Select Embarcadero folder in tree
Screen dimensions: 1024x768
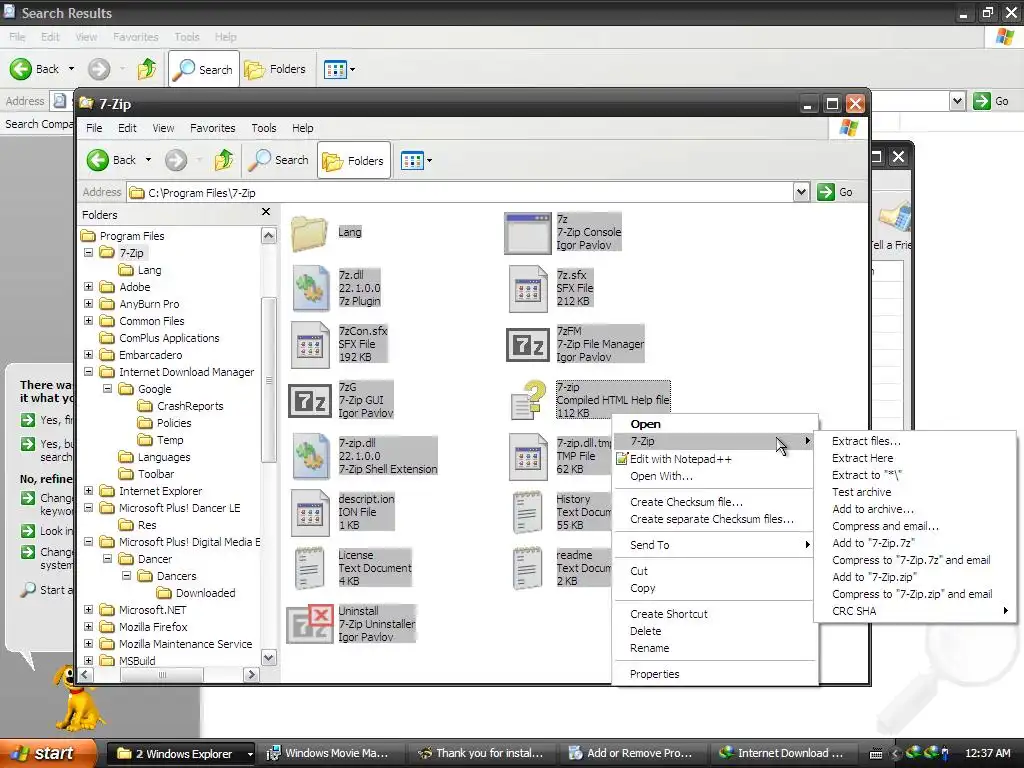pyautogui.click(x=151, y=355)
